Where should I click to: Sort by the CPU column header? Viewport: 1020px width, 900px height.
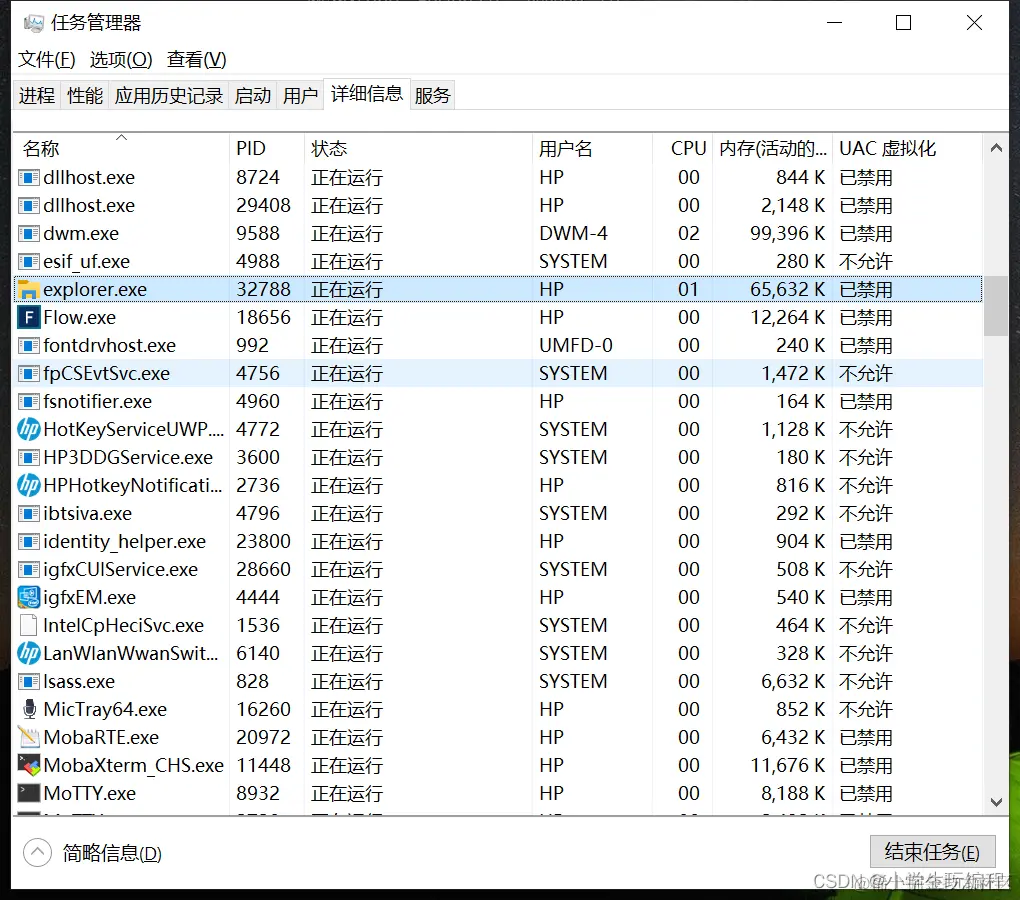pyautogui.click(x=683, y=148)
